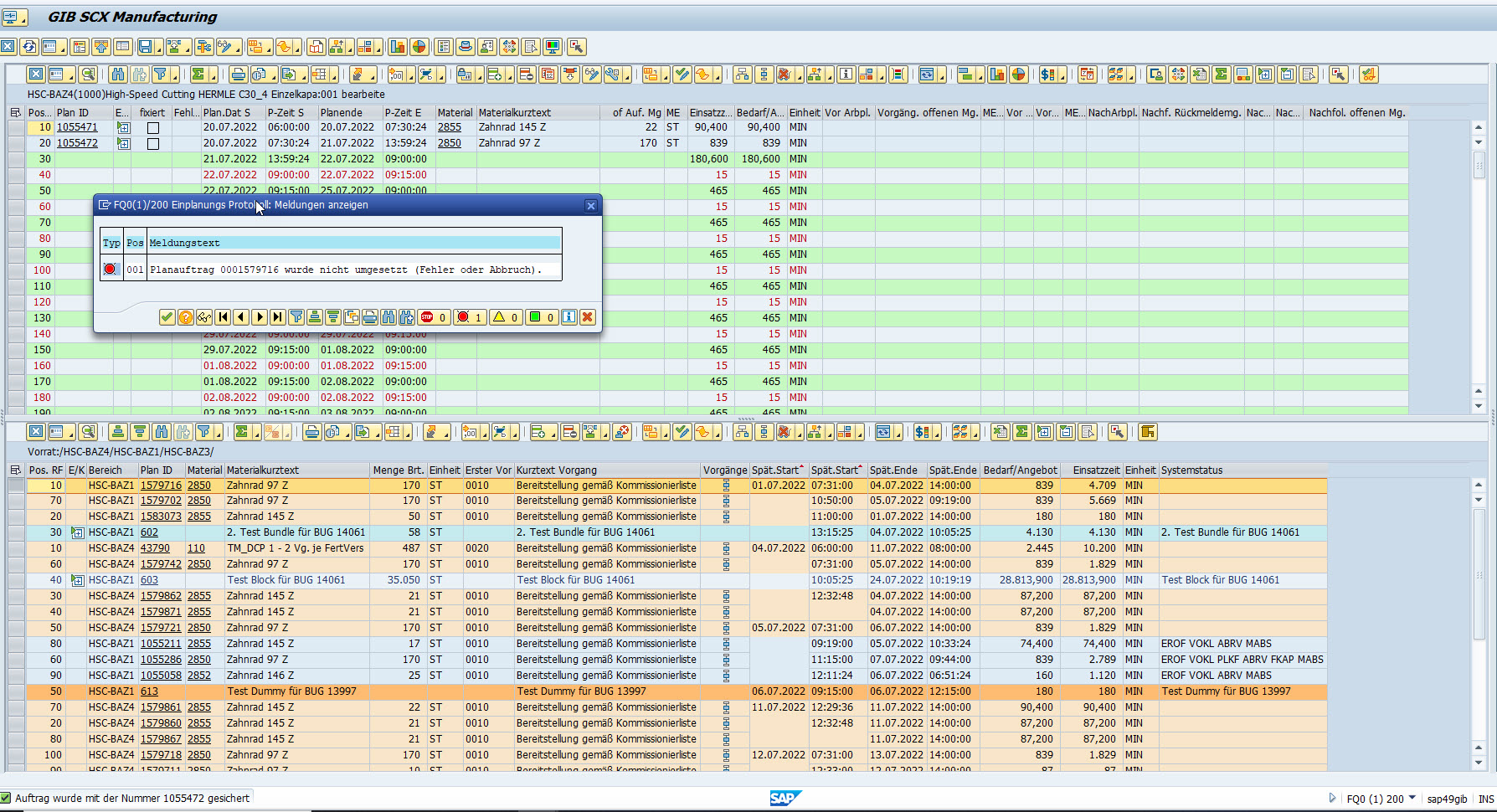1497x812 pixels.
Task: Click the Help question mark icon in dialog
Action: pos(185,317)
